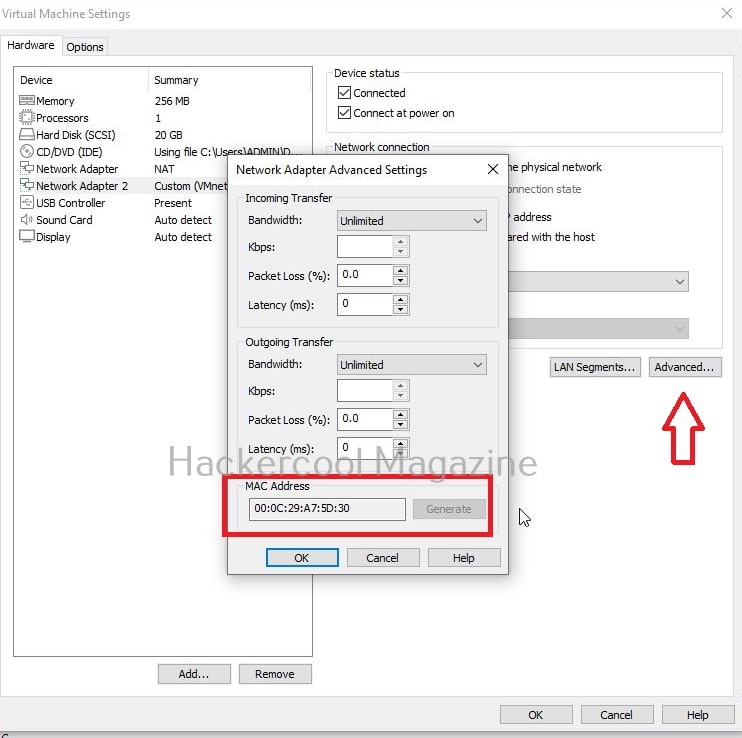Image resolution: width=742 pixels, height=738 pixels.
Task: Increase Incoming Packet Loss with up arrow
Action: coord(400,269)
